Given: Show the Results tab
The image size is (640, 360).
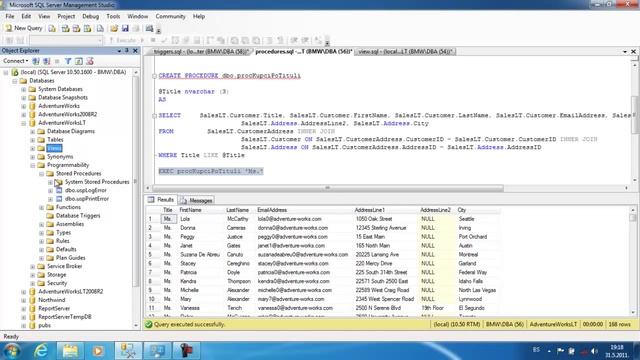Looking at the screenshot, I should [x=161, y=200].
